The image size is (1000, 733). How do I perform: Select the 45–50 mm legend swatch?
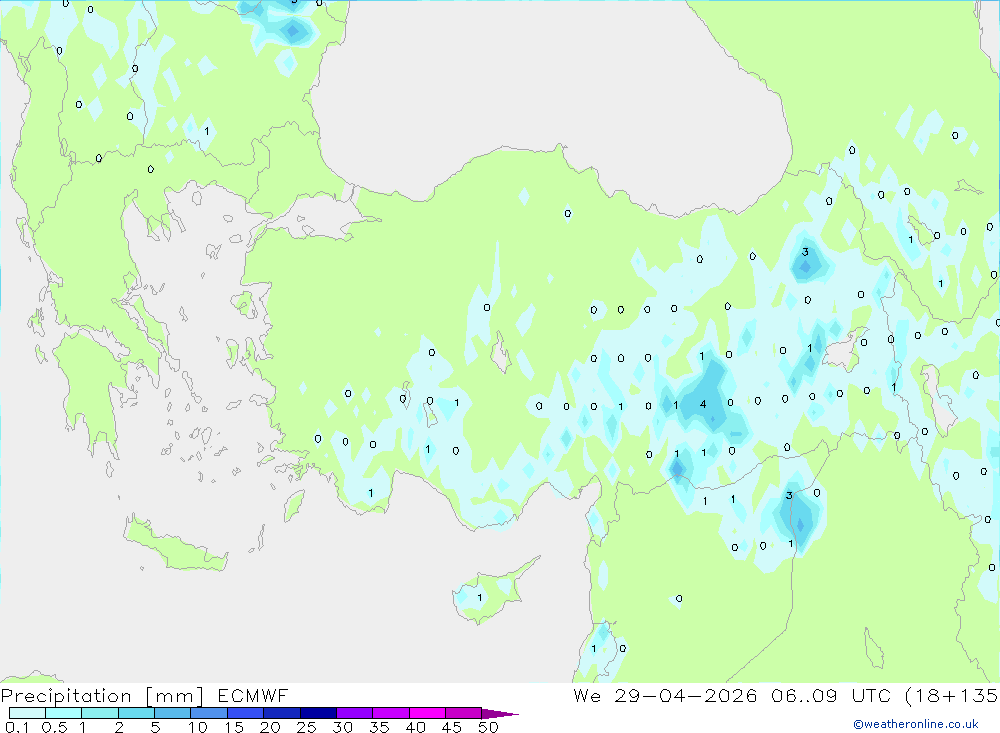(x=464, y=713)
